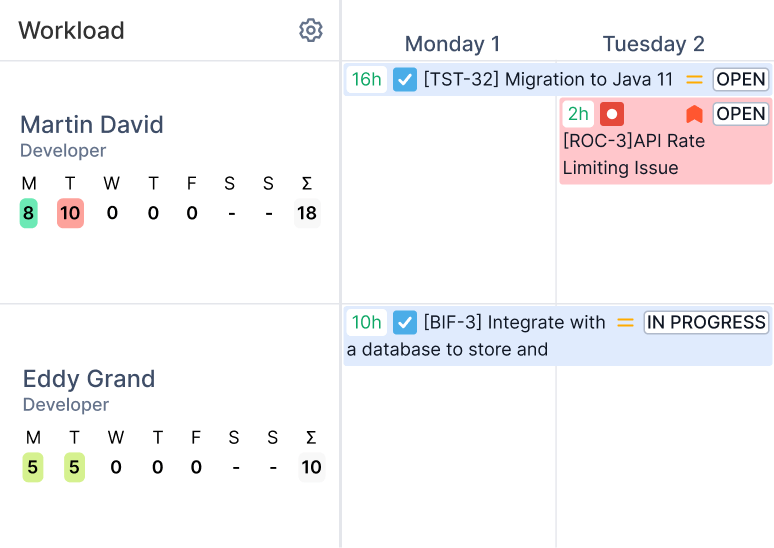Click the 10h estimate badge on BIF-3
774x548 pixels.
click(366, 322)
